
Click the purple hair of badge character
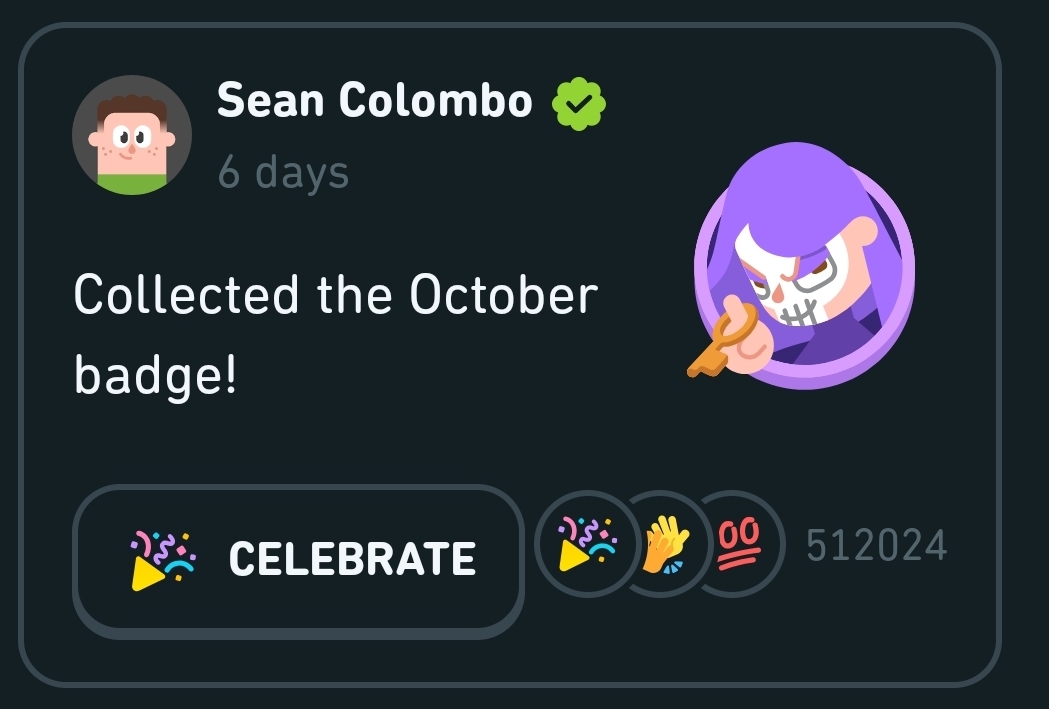(790, 190)
